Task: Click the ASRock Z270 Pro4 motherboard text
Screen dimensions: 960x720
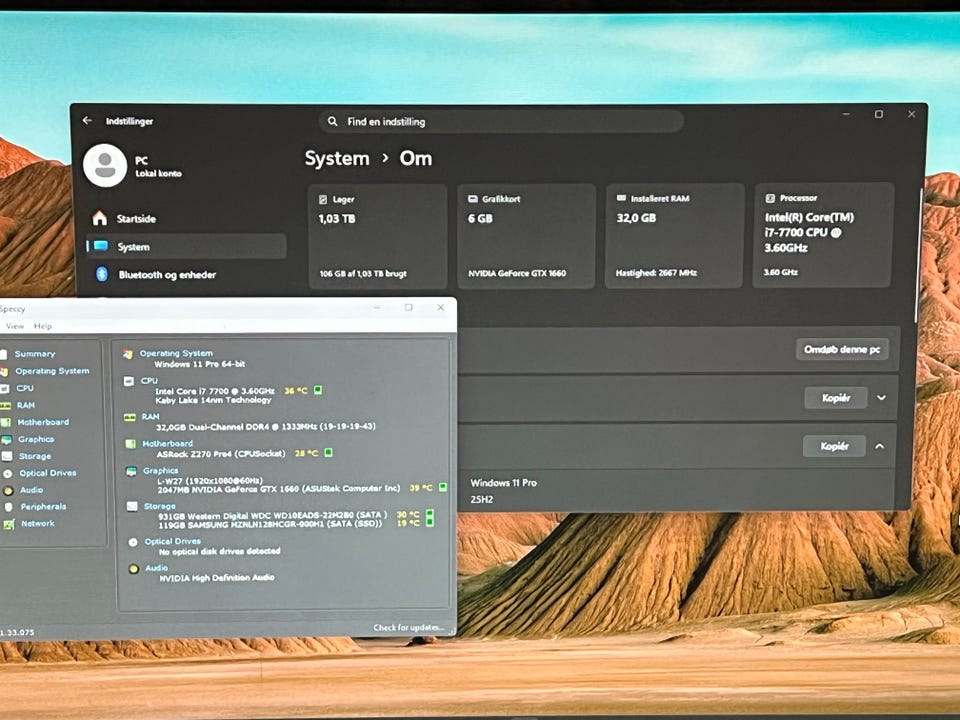Action: [x=221, y=454]
